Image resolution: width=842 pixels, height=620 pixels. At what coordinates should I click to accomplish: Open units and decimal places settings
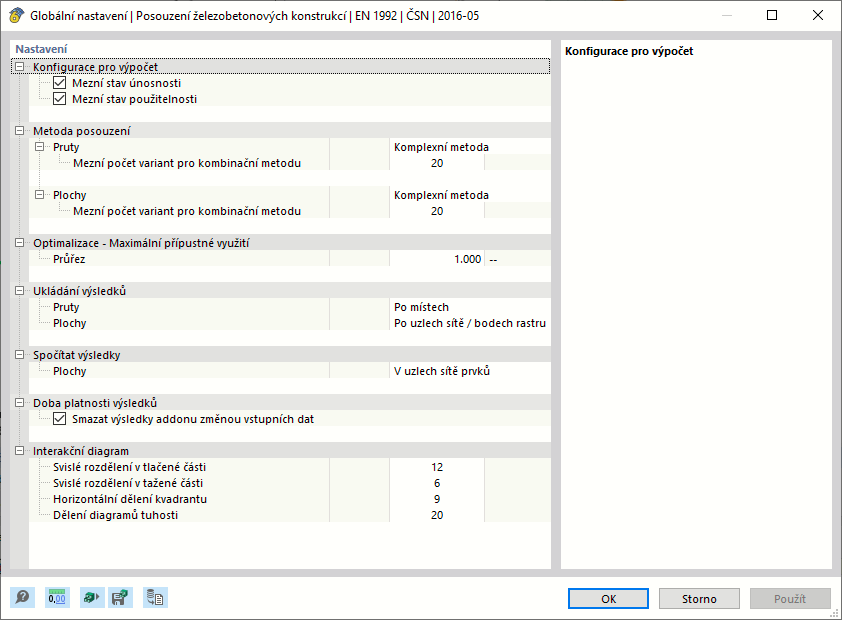click(57, 597)
